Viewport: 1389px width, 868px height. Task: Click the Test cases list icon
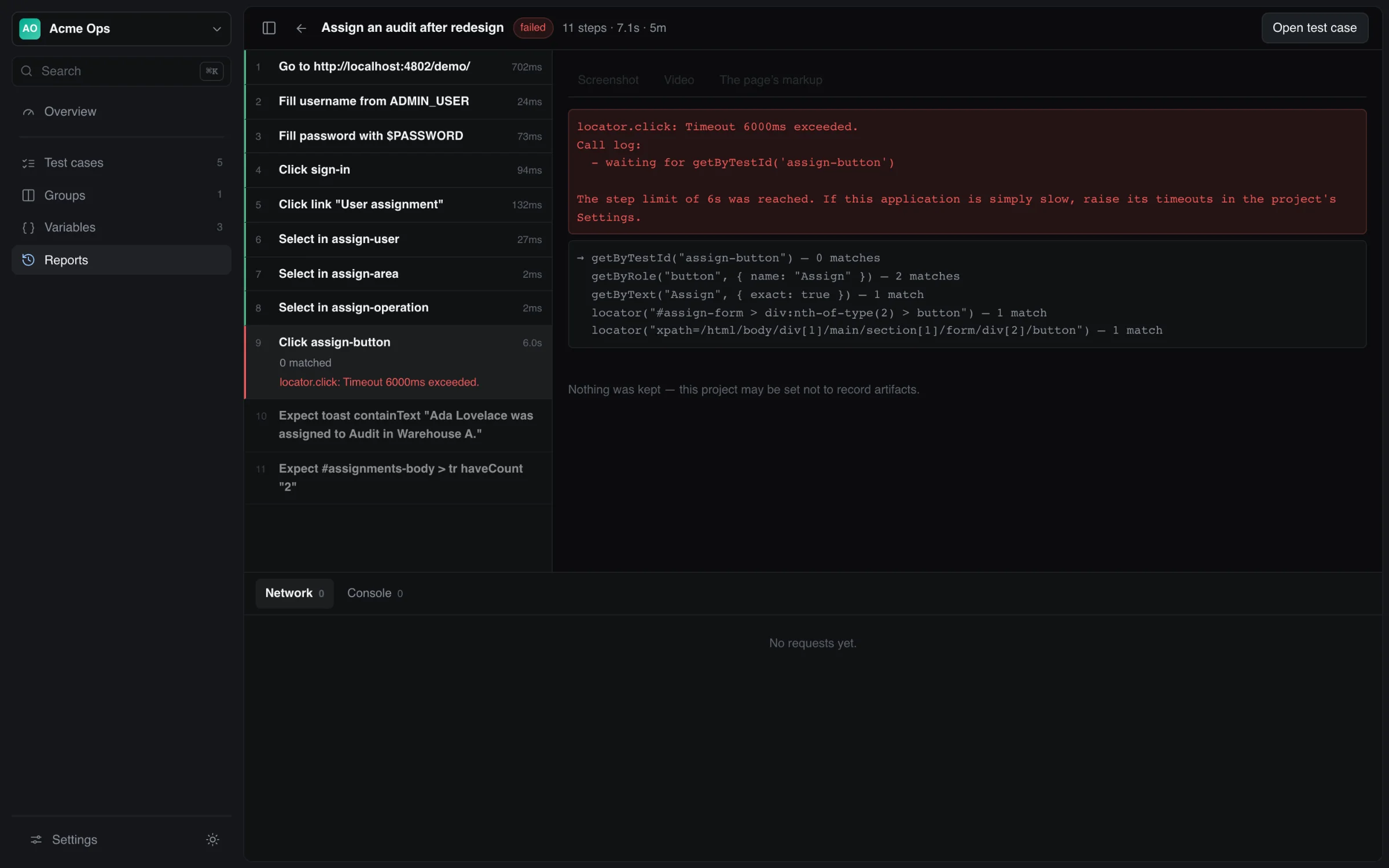click(28, 163)
